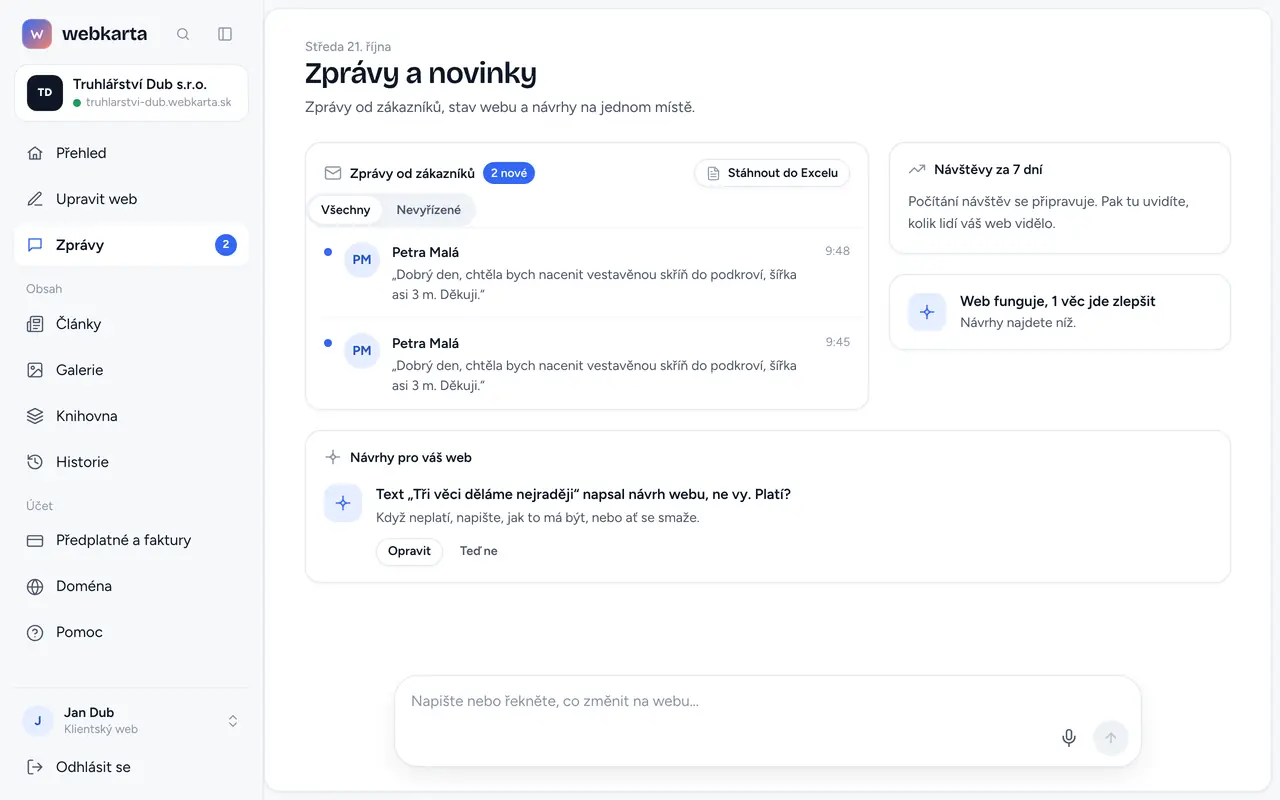
Task: Click the sparkle icon by Návrhy pro váš web
Action: (x=333, y=457)
